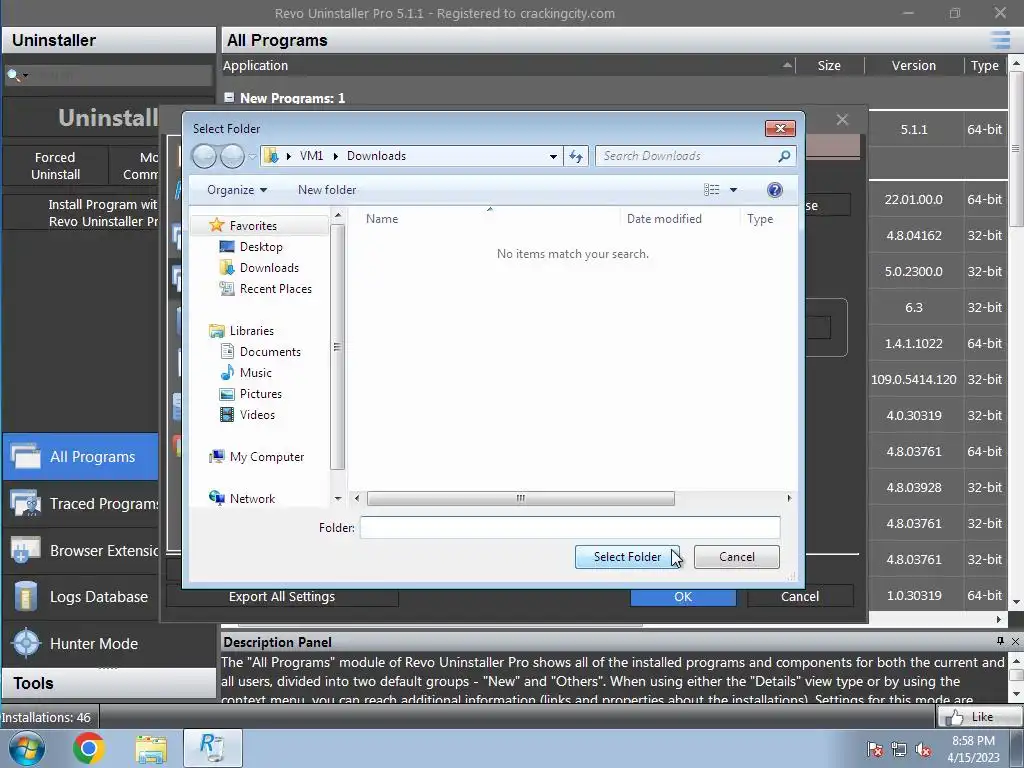Refresh the Downloads folder location
1024x768 pixels.
(x=575, y=156)
